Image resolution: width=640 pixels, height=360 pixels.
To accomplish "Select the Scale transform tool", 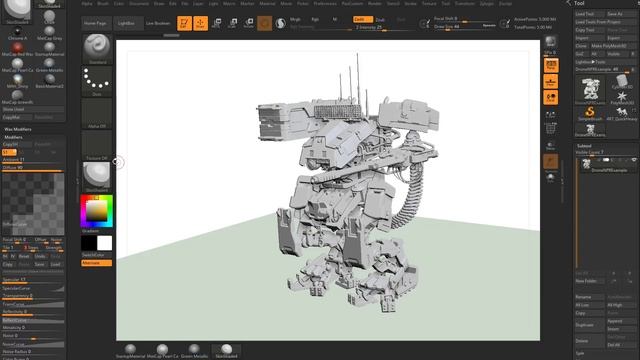I will coord(233,23).
